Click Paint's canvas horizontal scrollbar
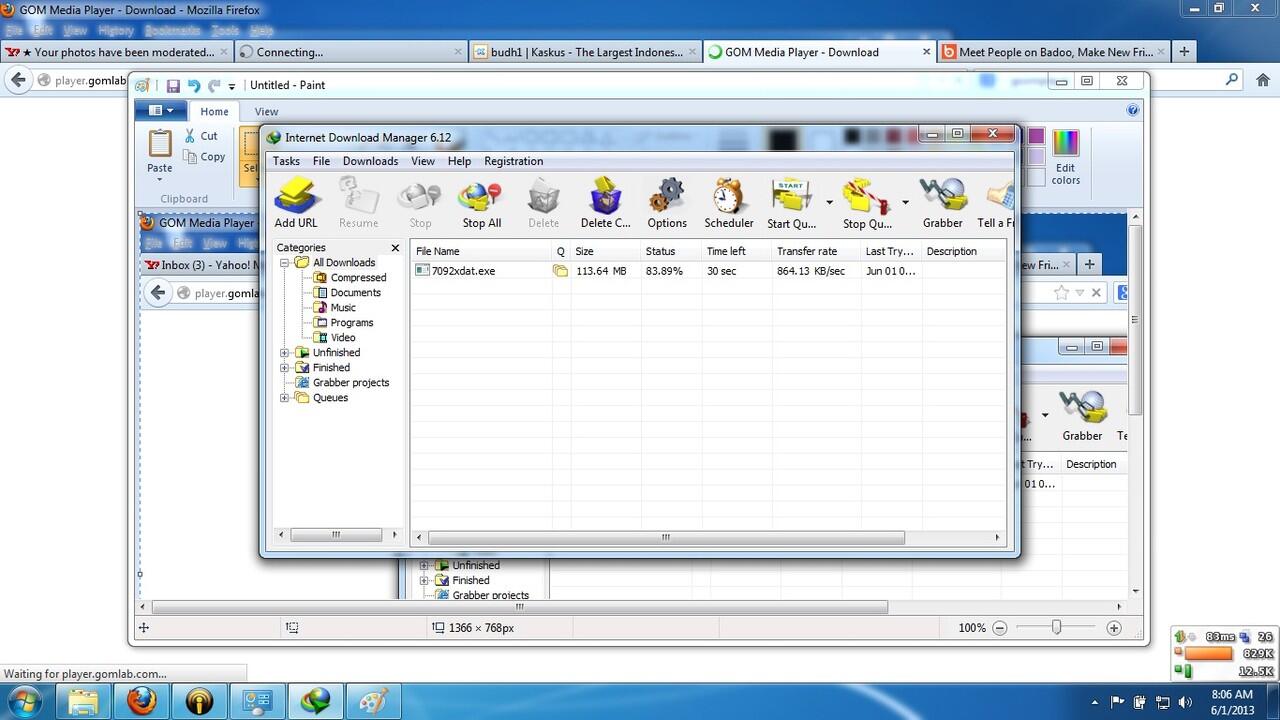This screenshot has width=1280, height=720. [520, 607]
